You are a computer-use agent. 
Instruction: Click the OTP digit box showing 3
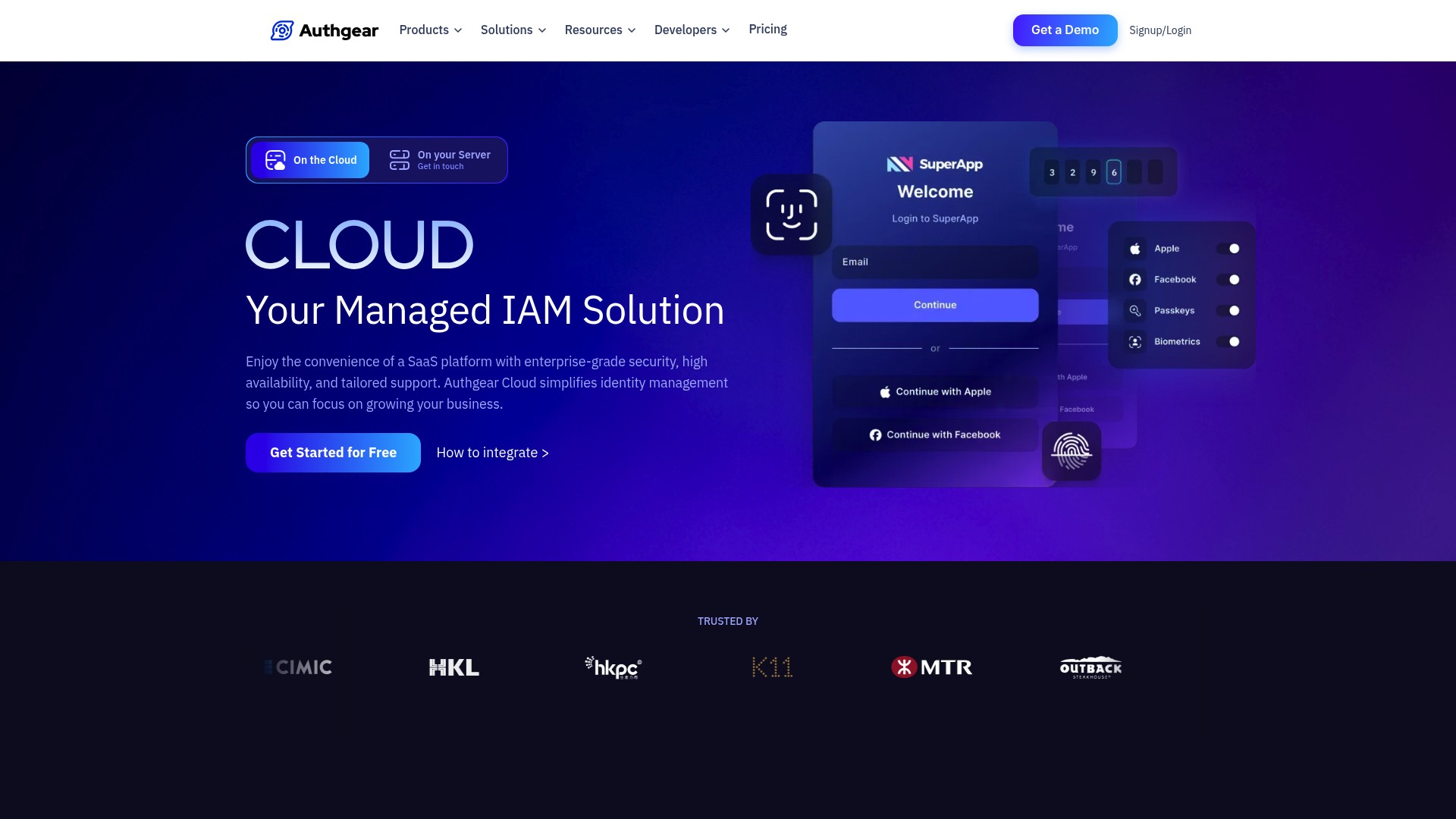point(1052,172)
